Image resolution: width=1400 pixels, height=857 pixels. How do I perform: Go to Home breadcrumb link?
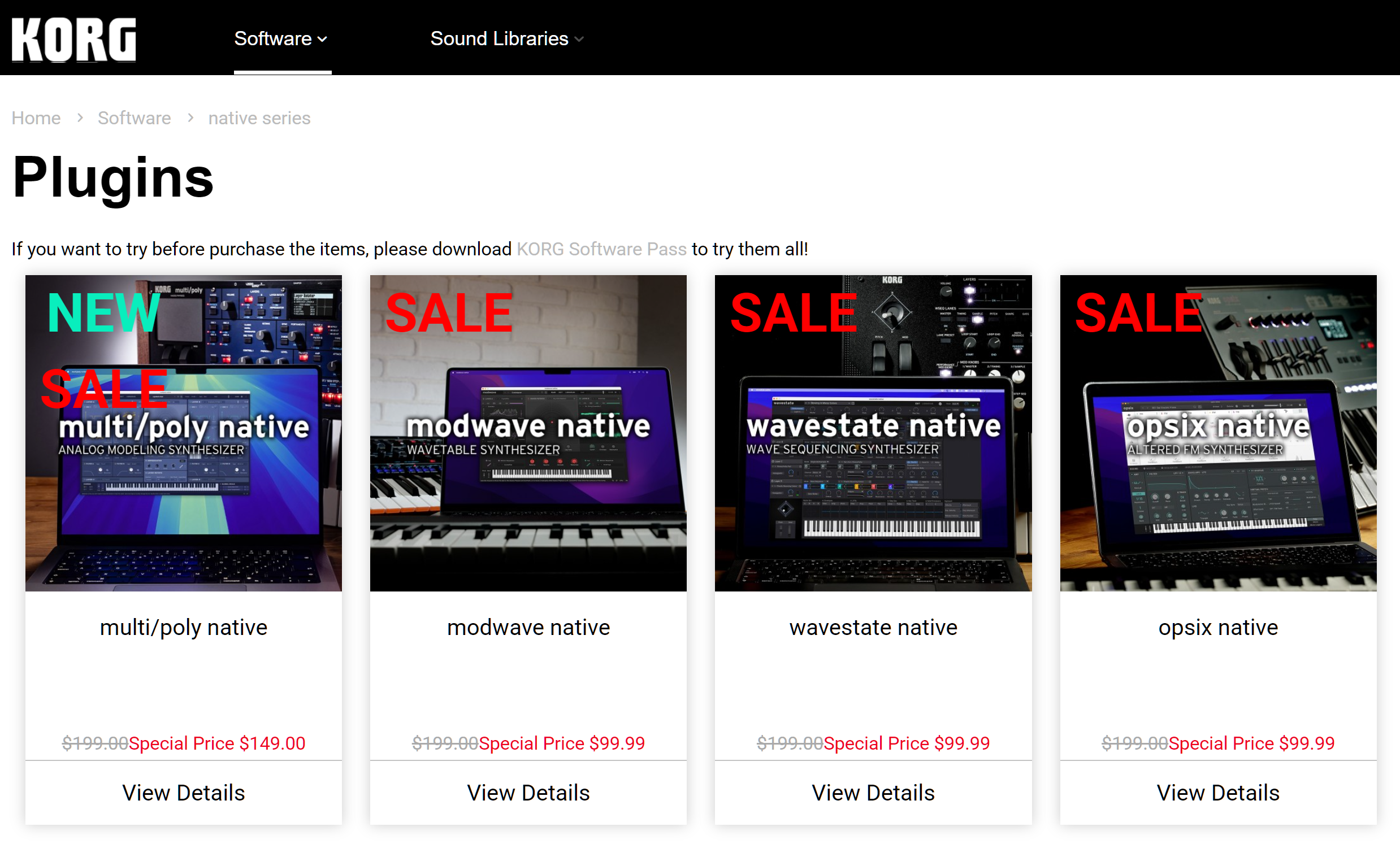pos(36,118)
